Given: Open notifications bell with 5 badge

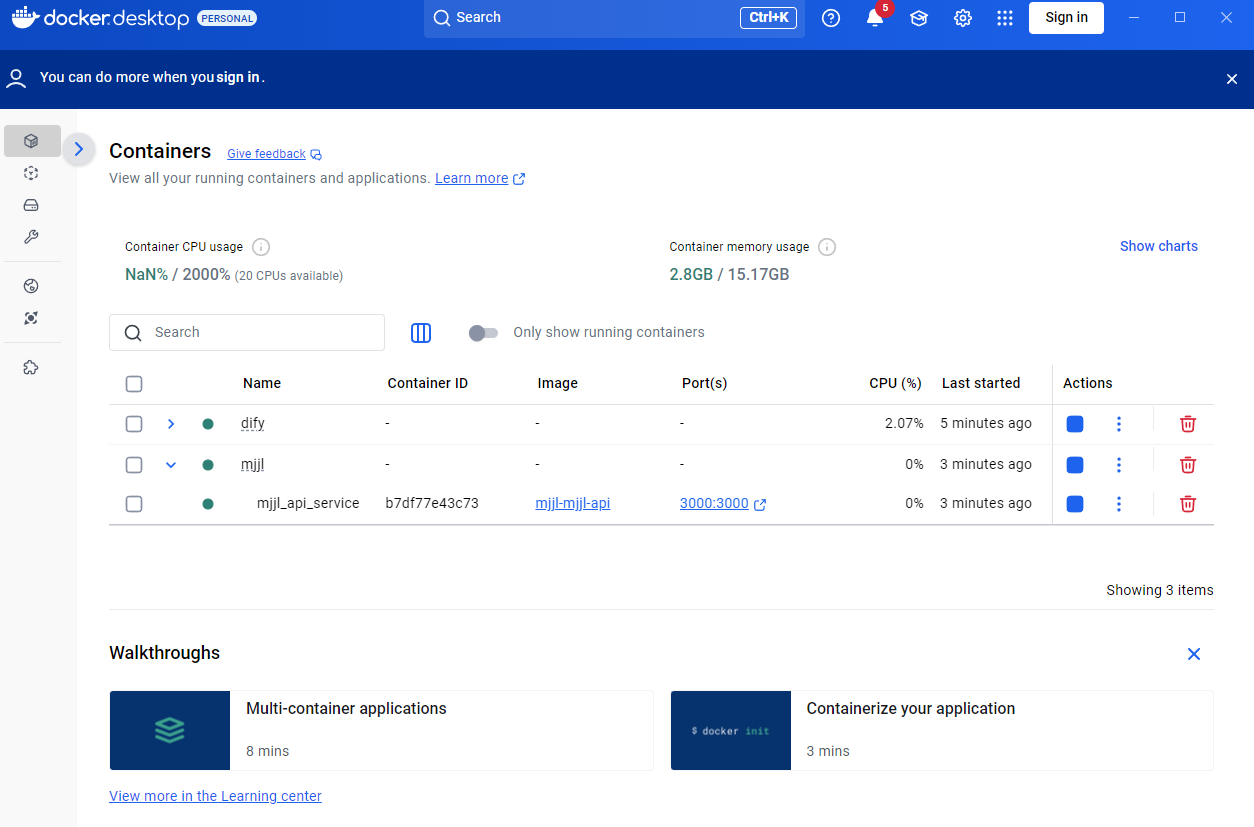Looking at the screenshot, I should [875, 18].
